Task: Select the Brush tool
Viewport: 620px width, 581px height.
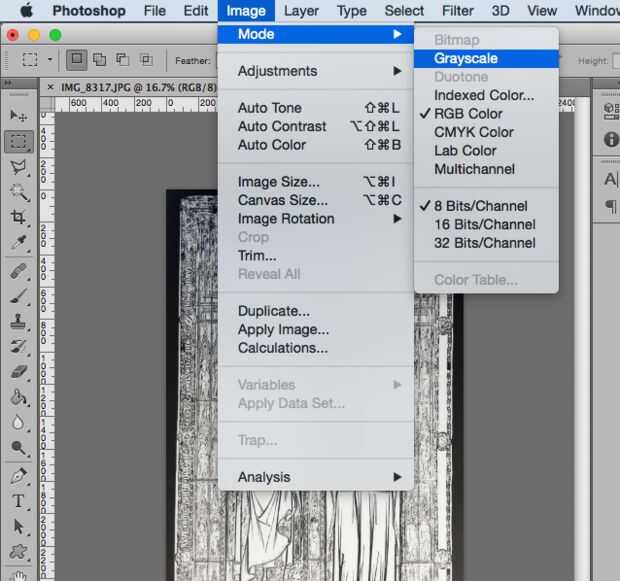Action: pyautogui.click(x=19, y=296)
